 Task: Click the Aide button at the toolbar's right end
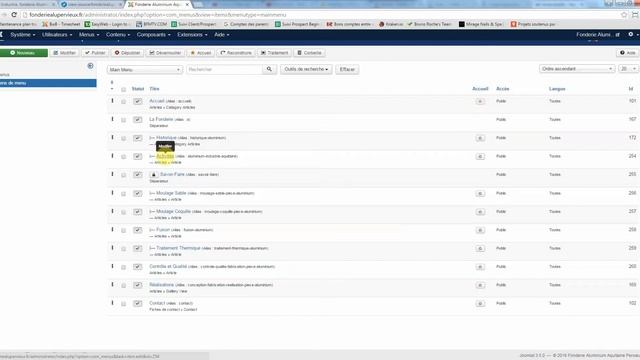point(627,53)
